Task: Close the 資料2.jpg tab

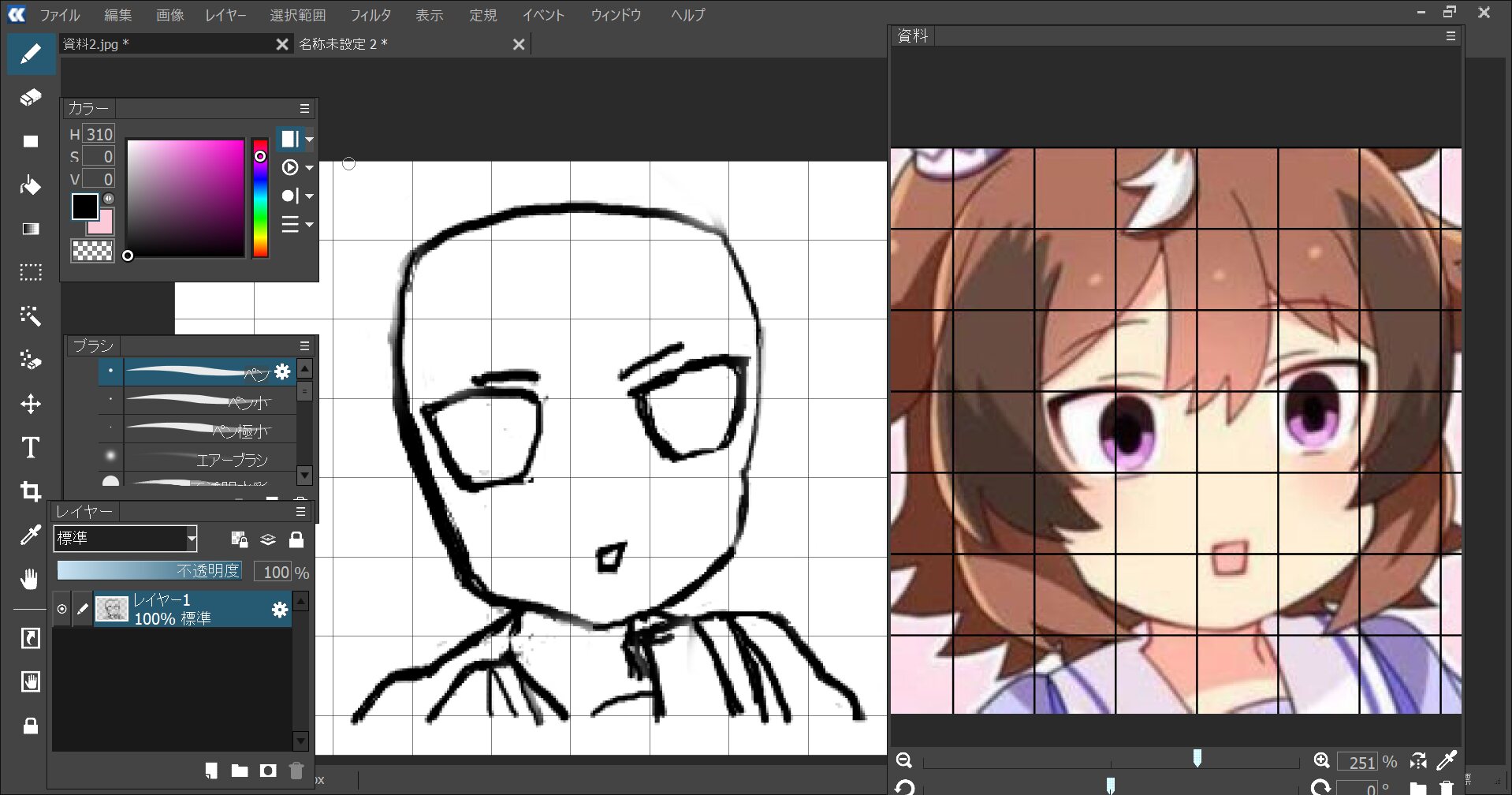Action: (x=282, y=44)
